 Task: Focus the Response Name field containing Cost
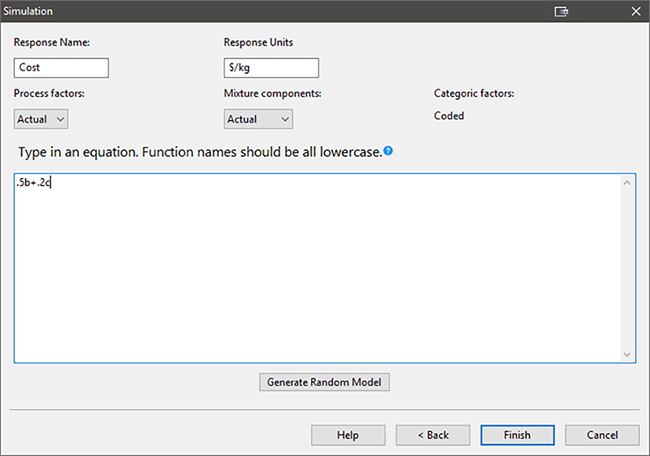(x=61, y=68)
